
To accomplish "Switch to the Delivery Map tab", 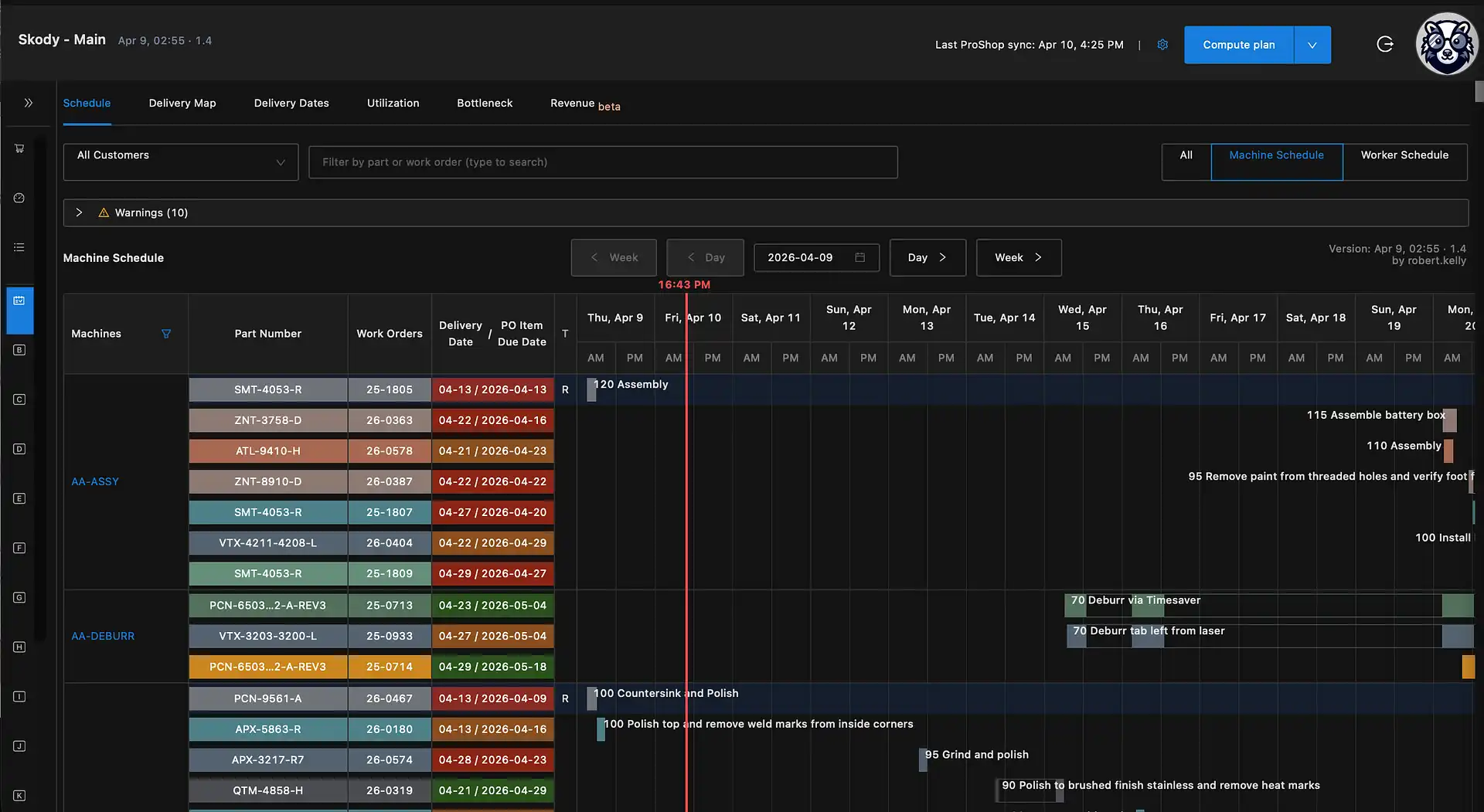I will (182, 104).
